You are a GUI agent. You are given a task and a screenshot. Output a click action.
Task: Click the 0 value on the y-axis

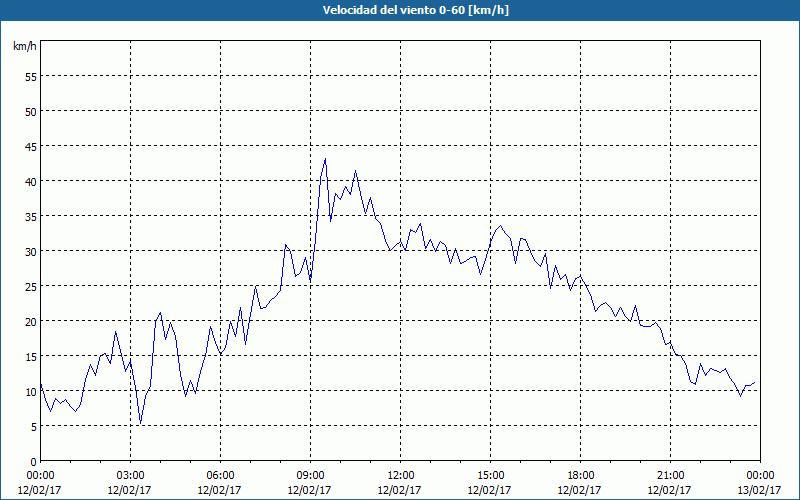tap(34, 462)
